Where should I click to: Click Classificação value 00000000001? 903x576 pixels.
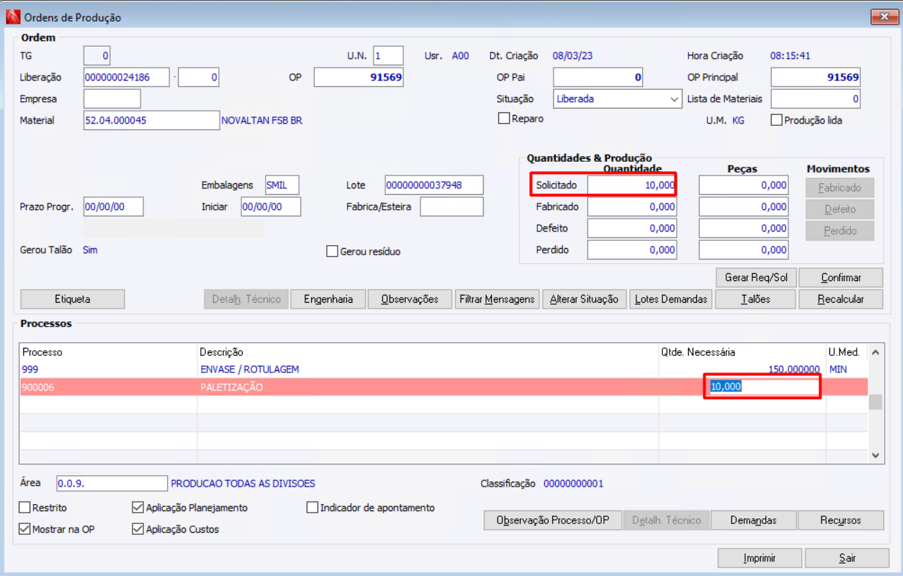pyautogui.click(x=574, y=483)
